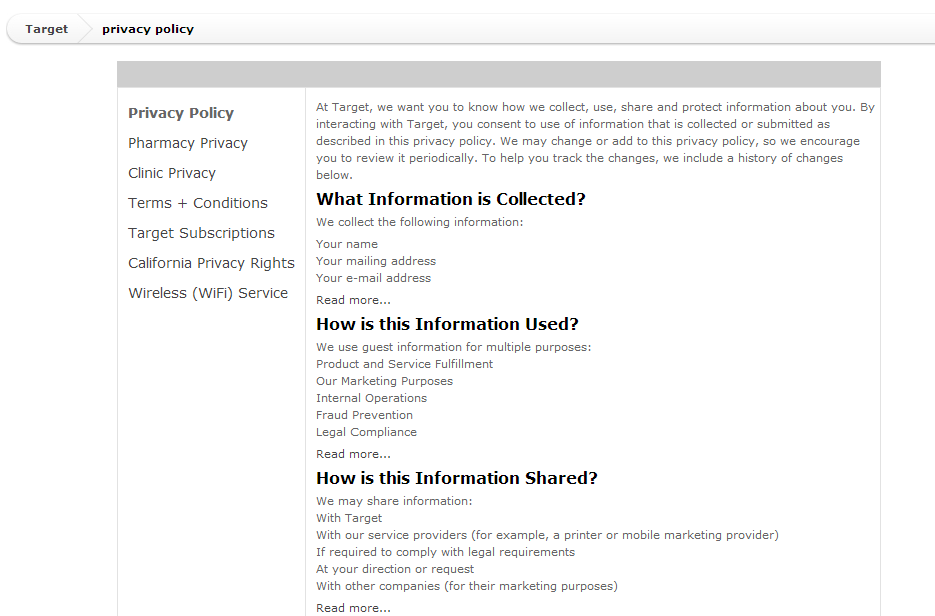Open the California Privacy Rights link
This screenshot has width=935, height=616.
[x=212, y=263]
